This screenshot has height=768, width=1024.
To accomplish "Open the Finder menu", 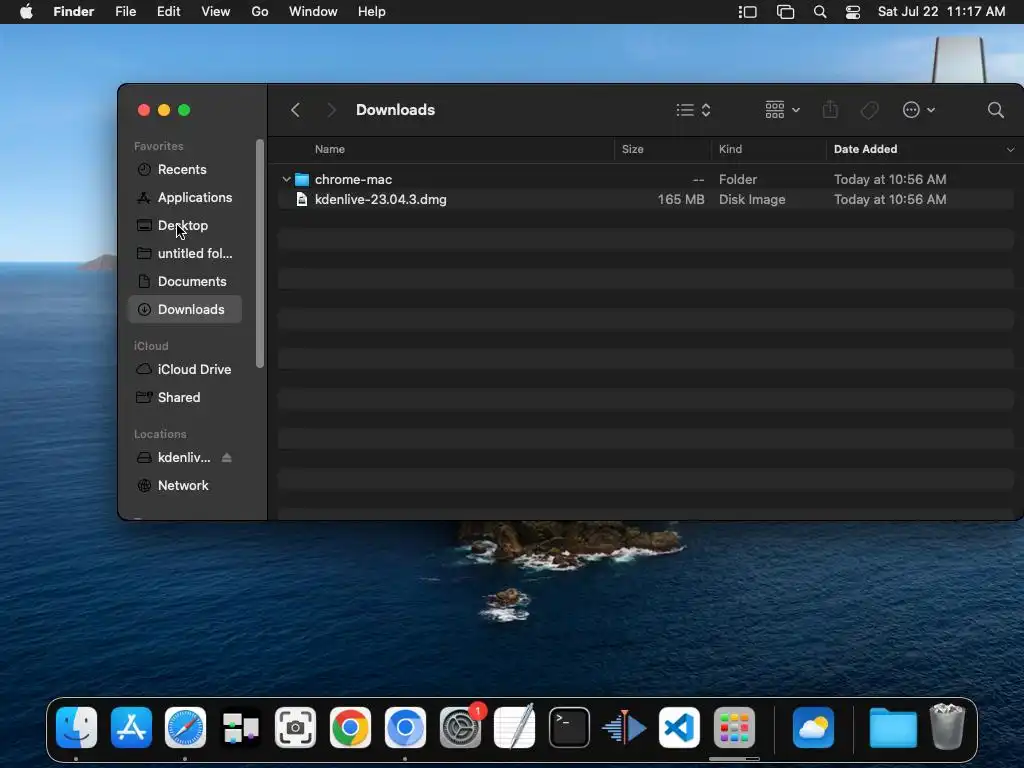I will (x=74, y=12).
